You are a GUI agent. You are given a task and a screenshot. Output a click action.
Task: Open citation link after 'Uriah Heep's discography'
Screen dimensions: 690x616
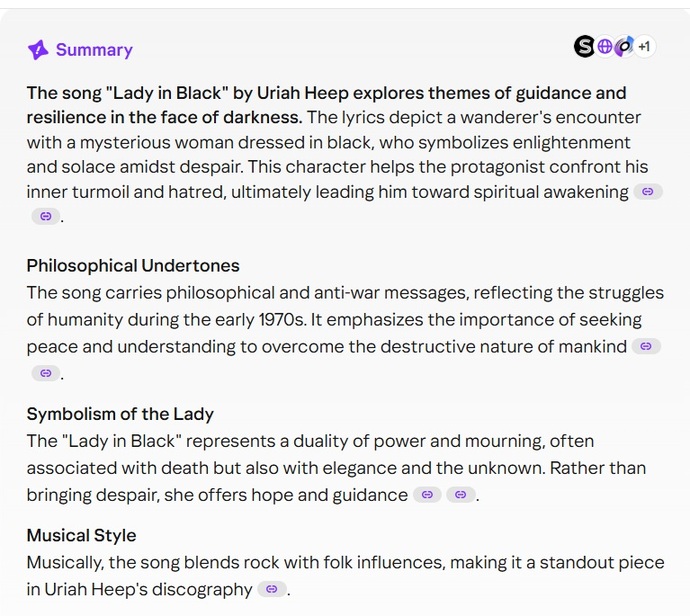click(x=272, y=589)
